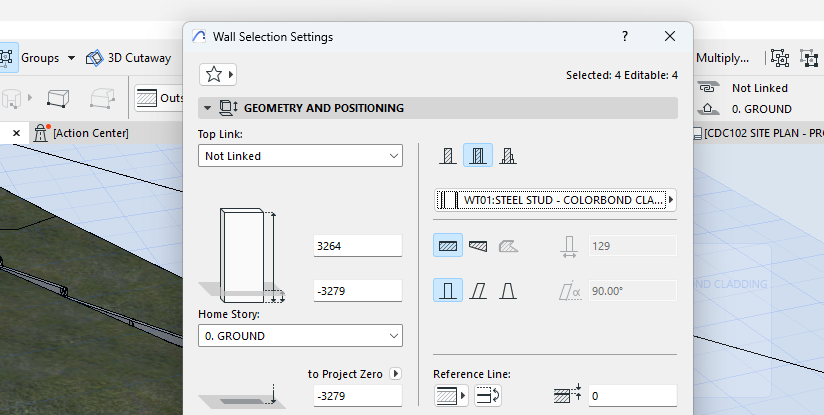The width and height of the screenshot is (824, 415).
Task: Click the Flip wall on reference line icon
Action: [489, 396]
